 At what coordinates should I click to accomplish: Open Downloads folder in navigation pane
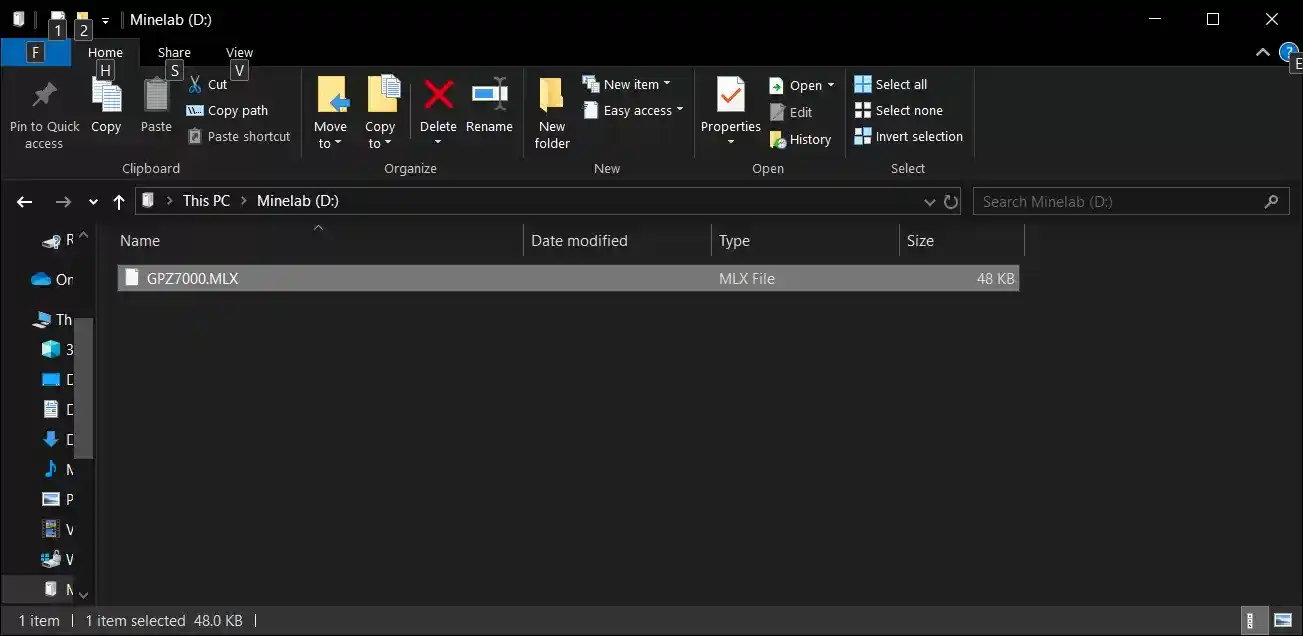click(56, 439)
